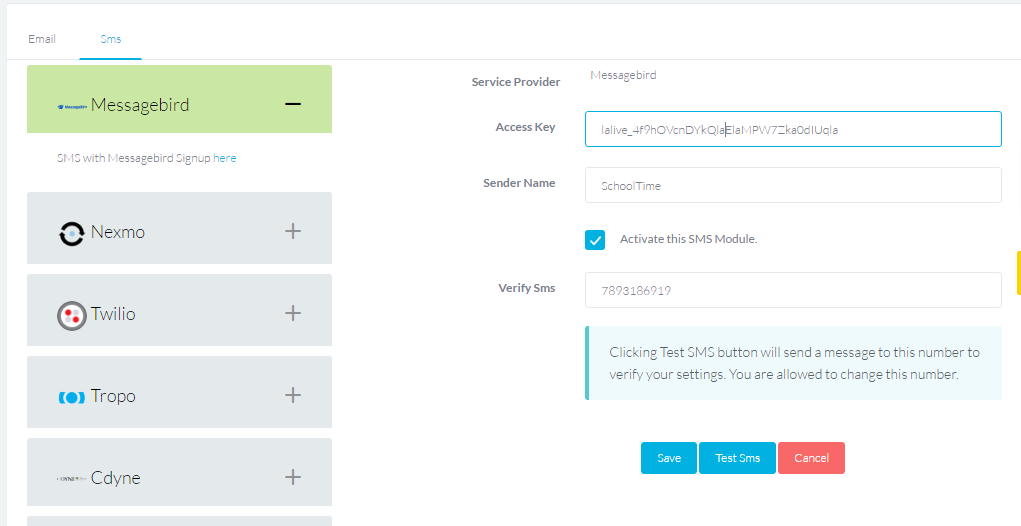The height and width of the screenshot is (526, 1021).
Task: Expand the Twilio provider section
Action: coord(293,312)
